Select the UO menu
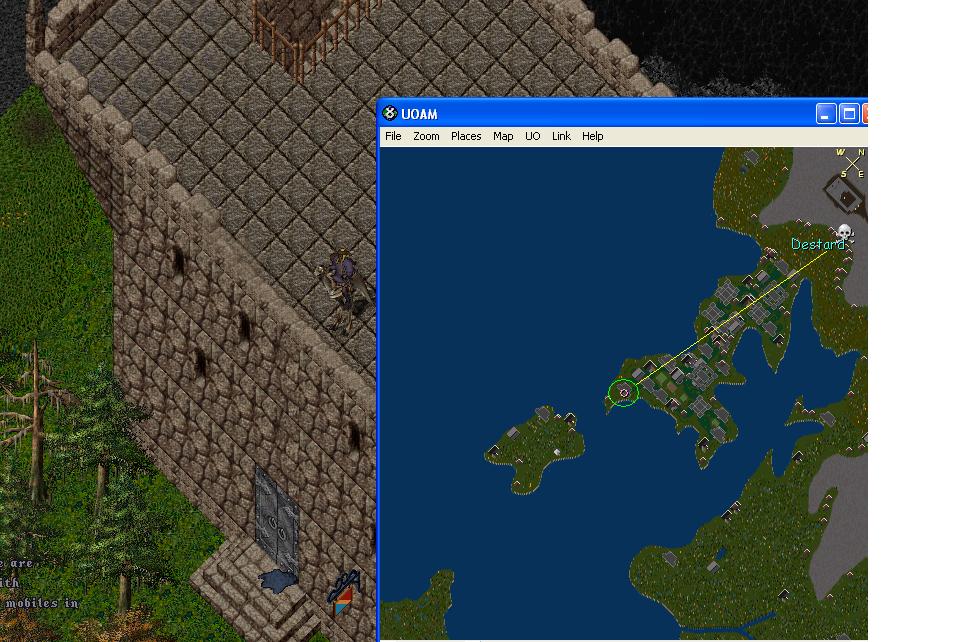 point(533,136)
